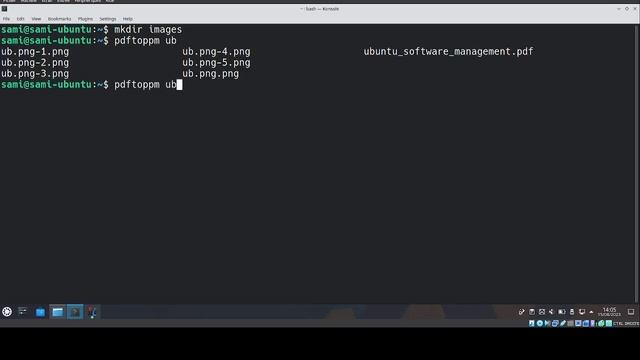Screen dimensions: 640x360
Task: Click the 'mkdir images' command line
Action: [148, 30]
